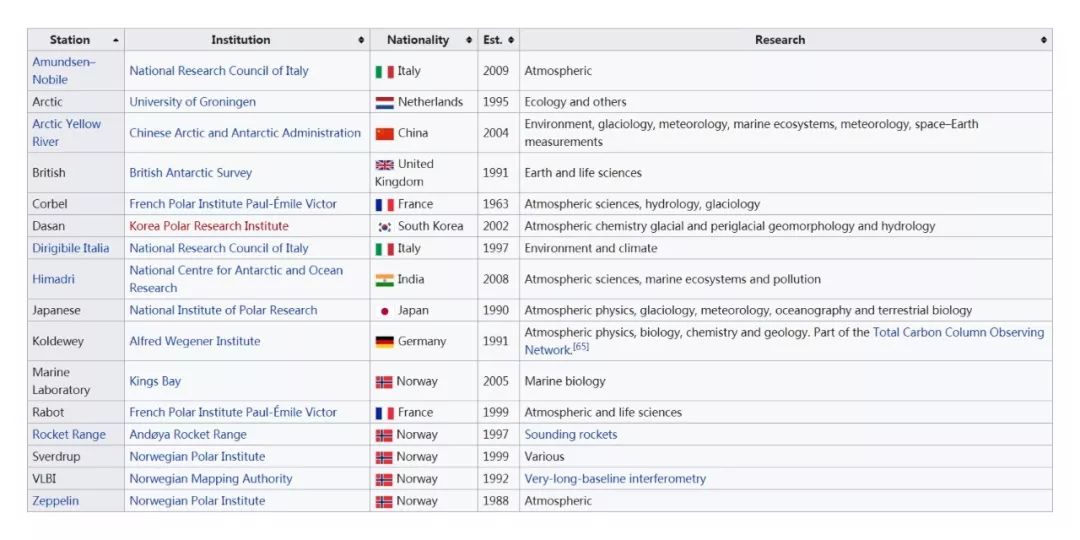Select the 'Sverdrup' station cell
Image resolution: width=1080 pixels, height=540 pixels.
[x=76, y=457]
